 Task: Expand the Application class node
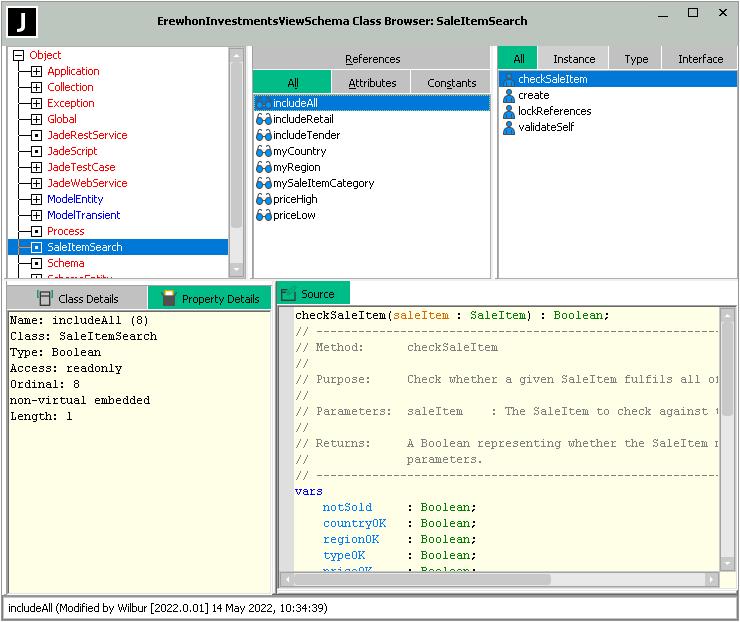pyautogui.click(x=36, y=71)
